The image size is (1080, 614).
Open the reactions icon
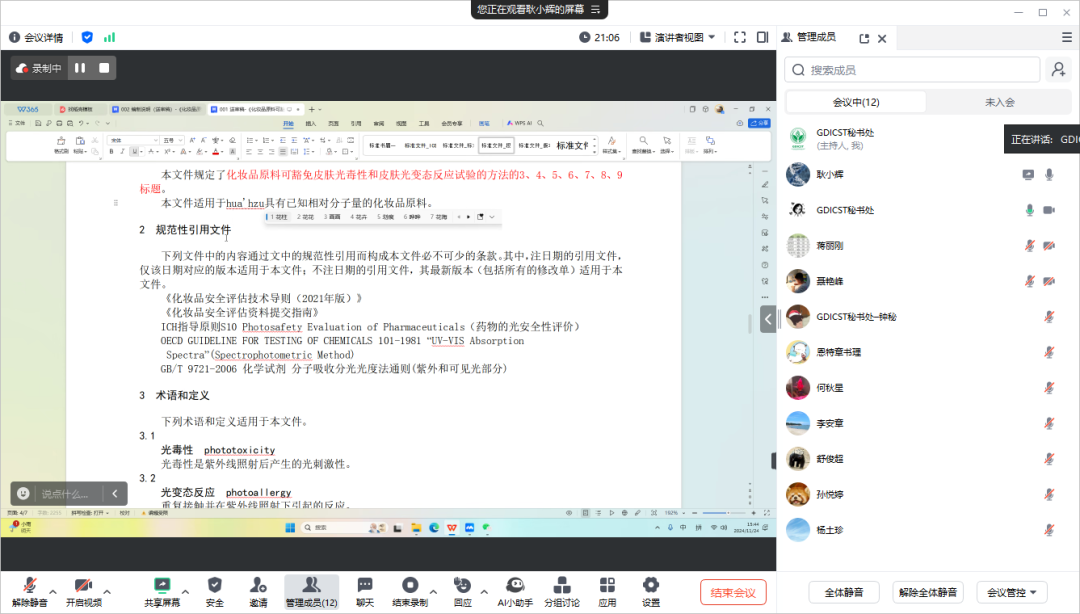click(462, 585)
